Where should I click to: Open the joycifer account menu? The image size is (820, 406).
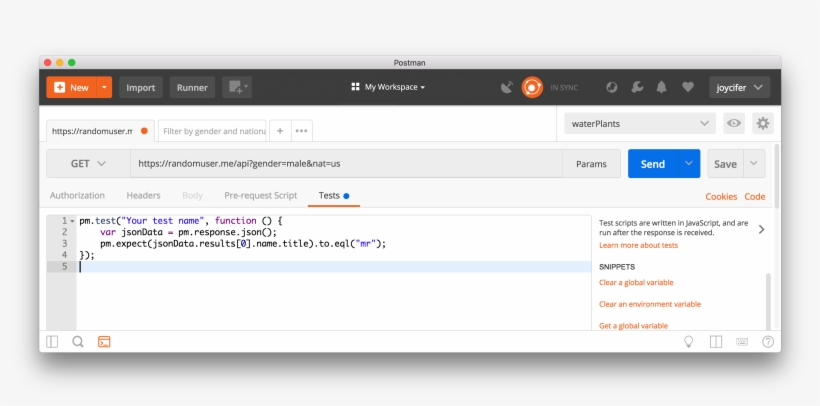click(739, 87)
